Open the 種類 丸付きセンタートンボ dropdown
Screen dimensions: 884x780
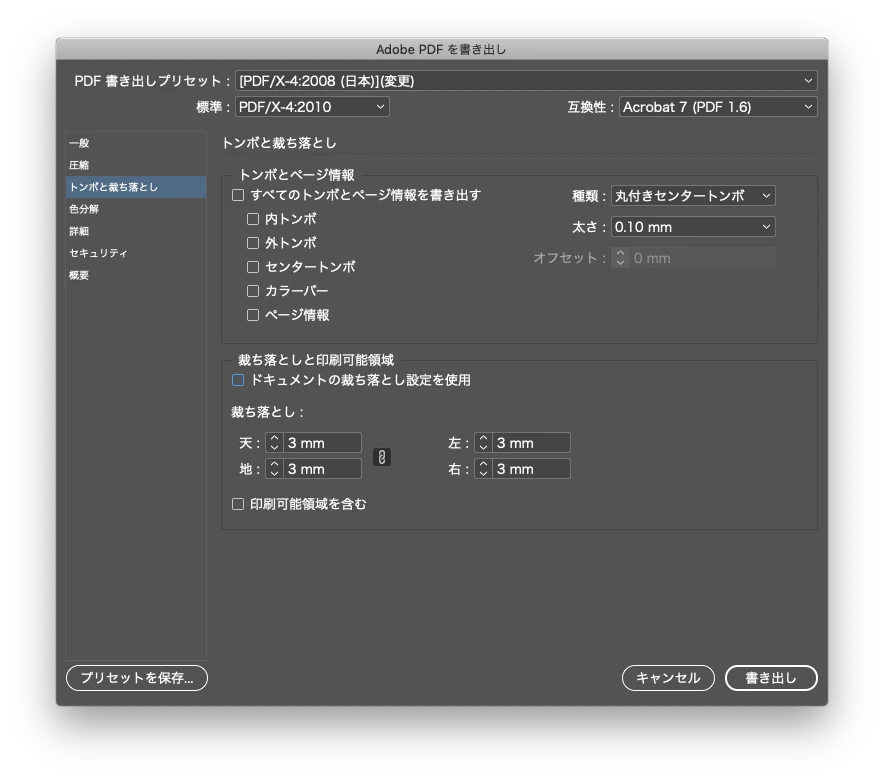click(x=693, y=196)
